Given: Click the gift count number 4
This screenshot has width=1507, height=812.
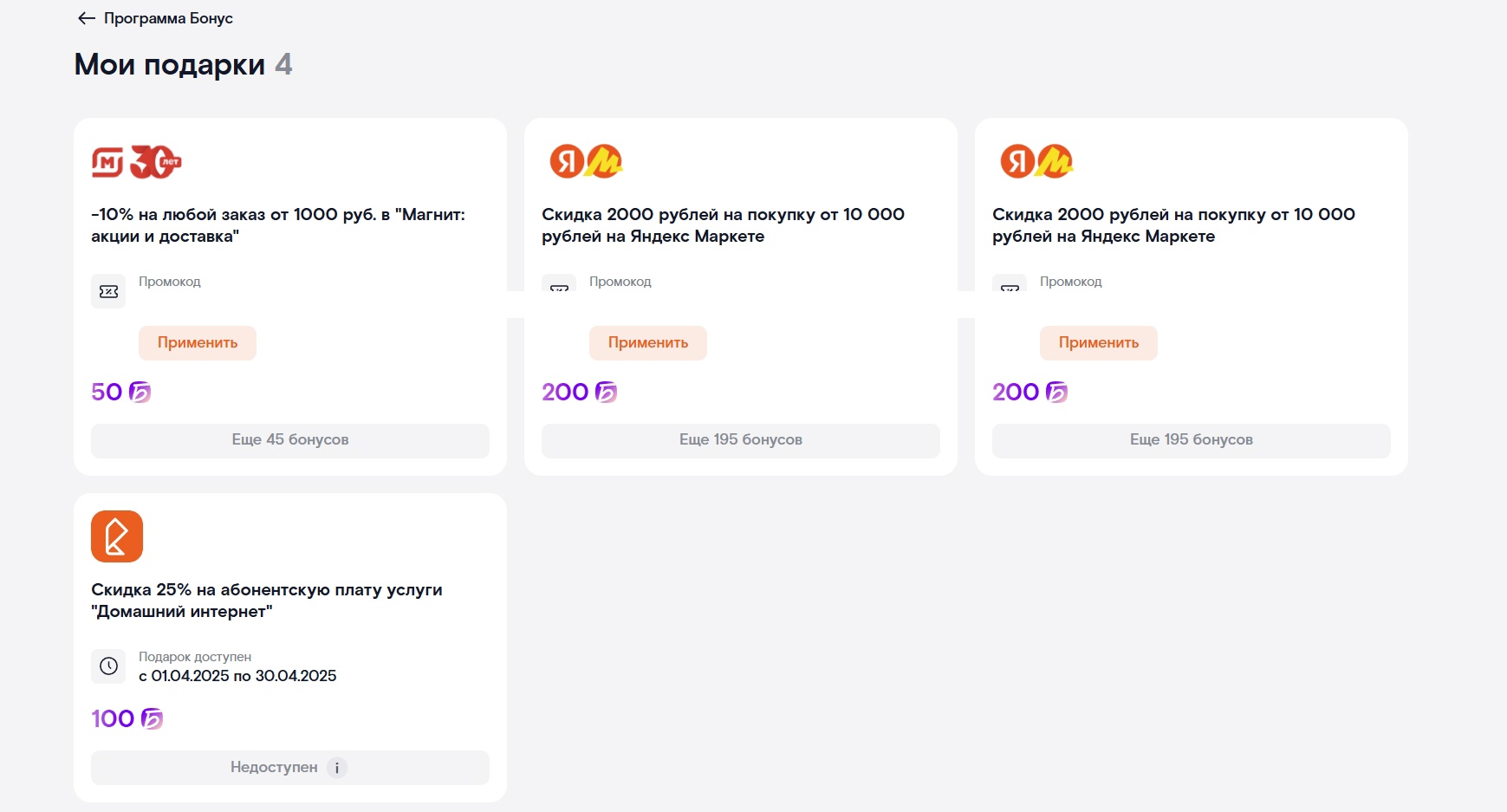Looking at the screenshot, I should tap(283, 65).
